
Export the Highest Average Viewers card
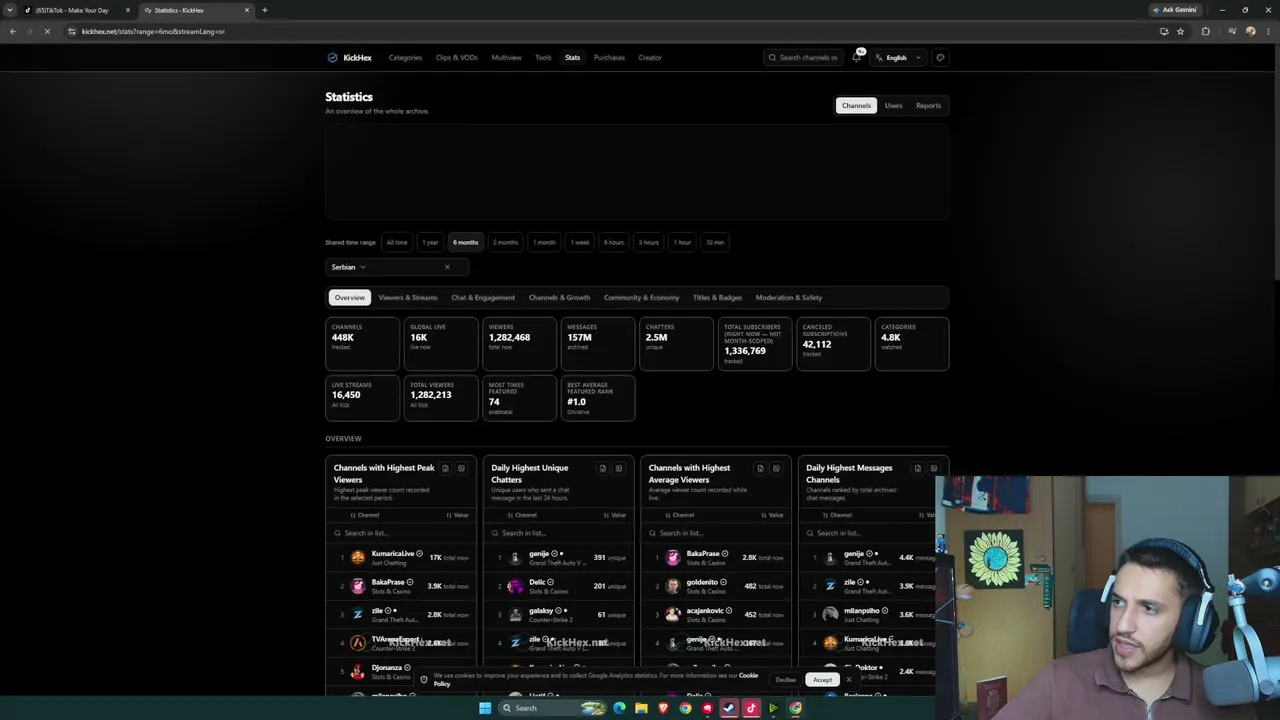760,468
